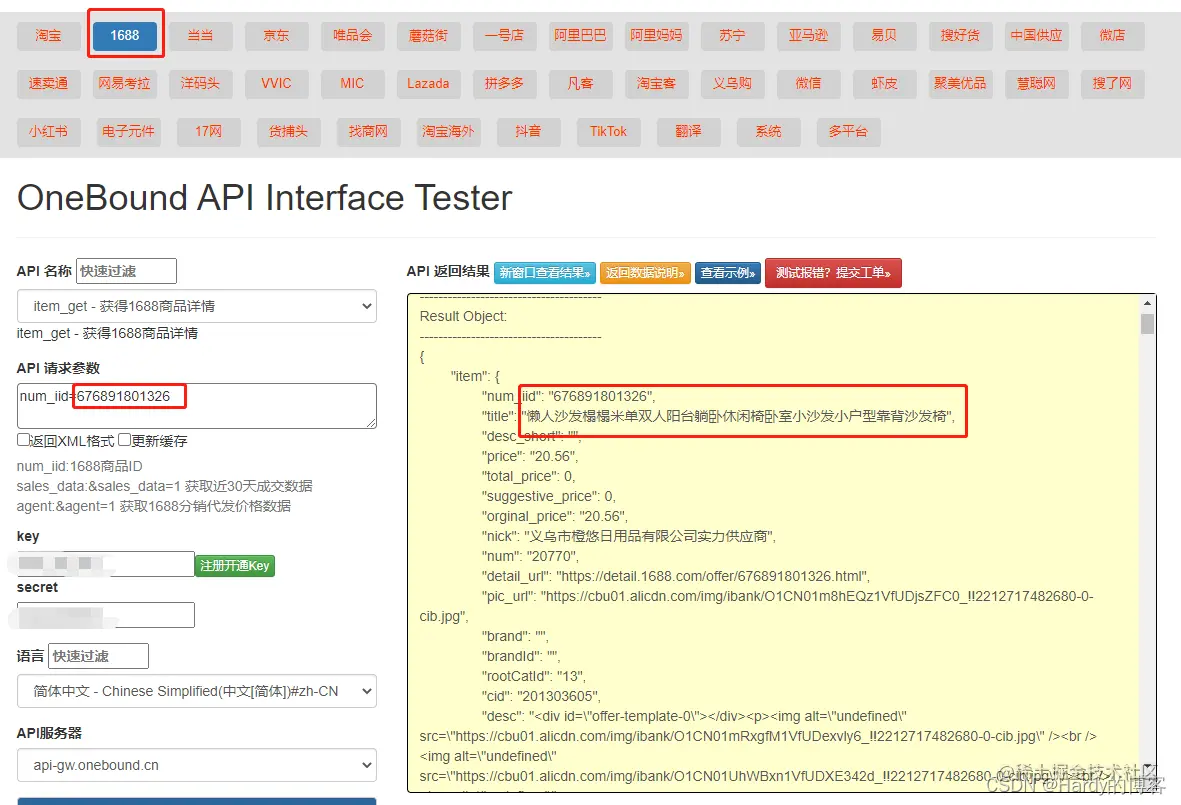Choose the 蘑菇街 platform tab
1181x805 pixels.
click(429, 35)
